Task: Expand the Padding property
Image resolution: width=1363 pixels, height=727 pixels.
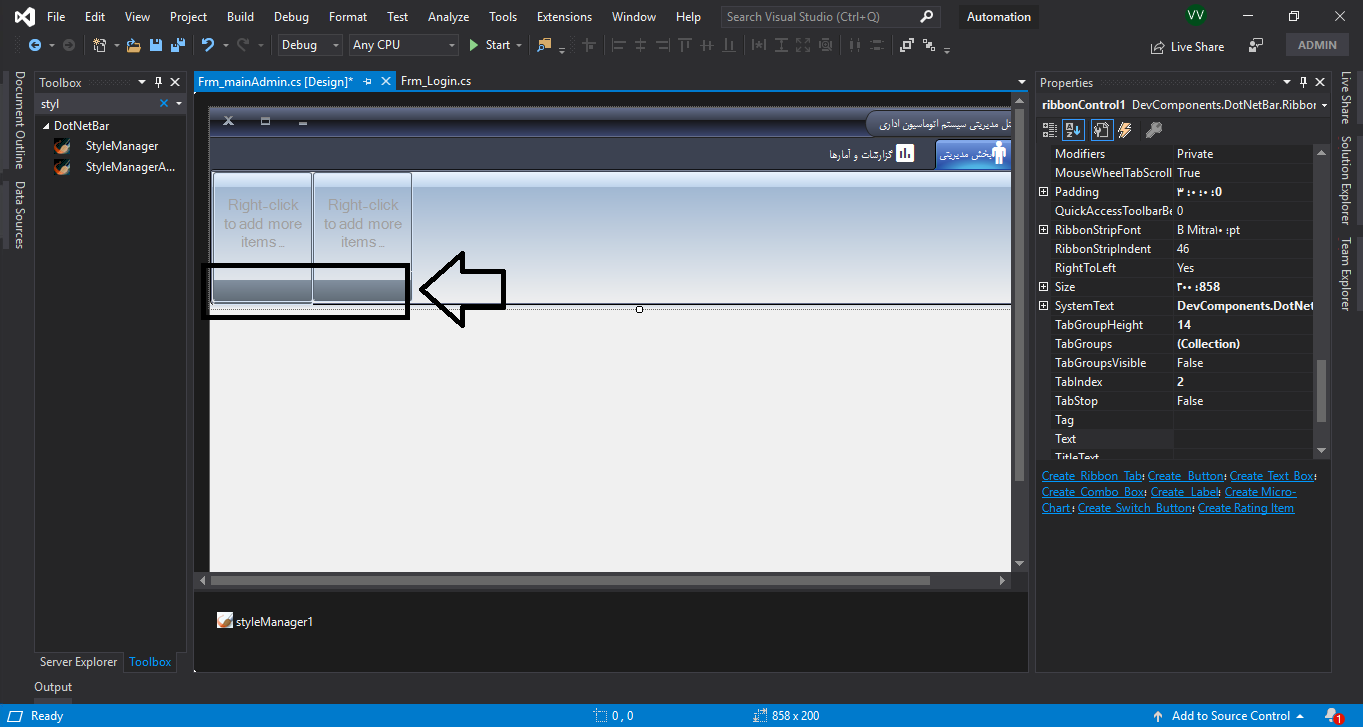Action: coord(1044,192)
